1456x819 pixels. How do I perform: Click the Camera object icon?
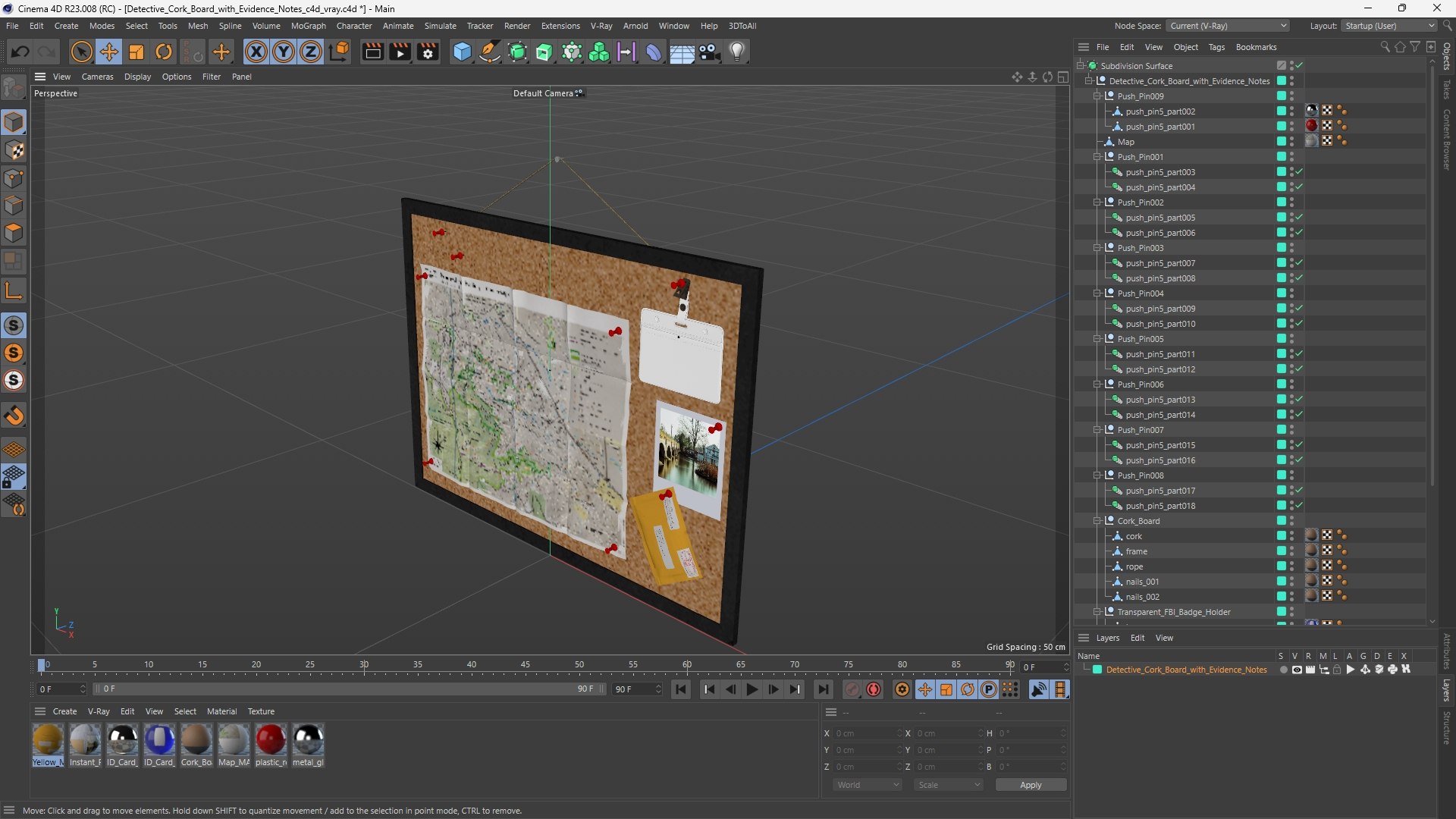click(710, 52)
